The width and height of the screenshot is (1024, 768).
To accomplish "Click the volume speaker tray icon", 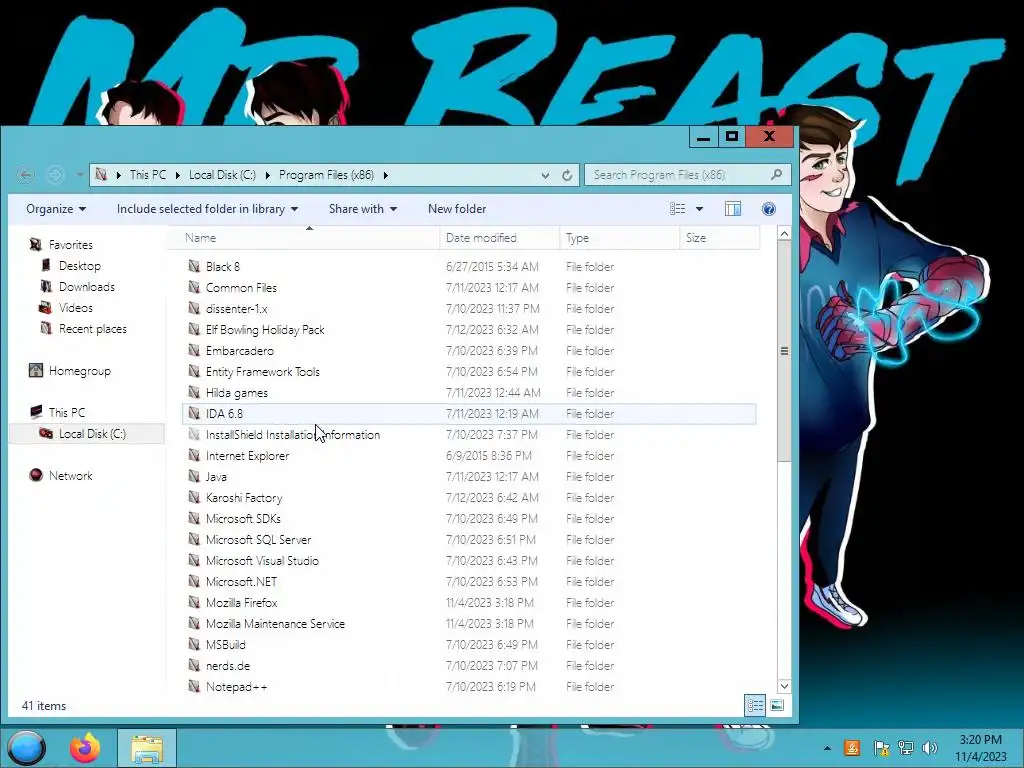I will coord(929,748).
